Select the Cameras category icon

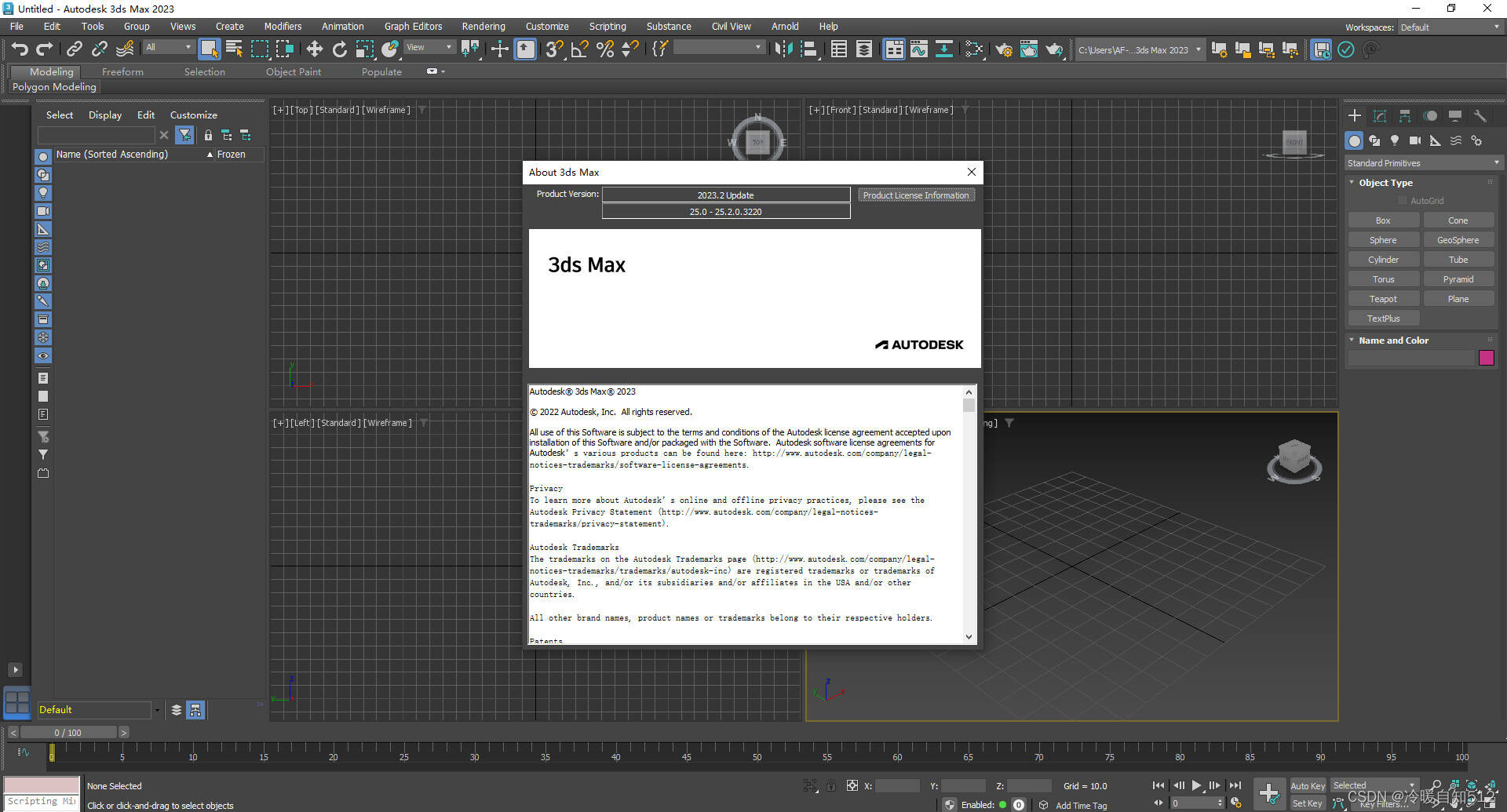(1415, 140)
